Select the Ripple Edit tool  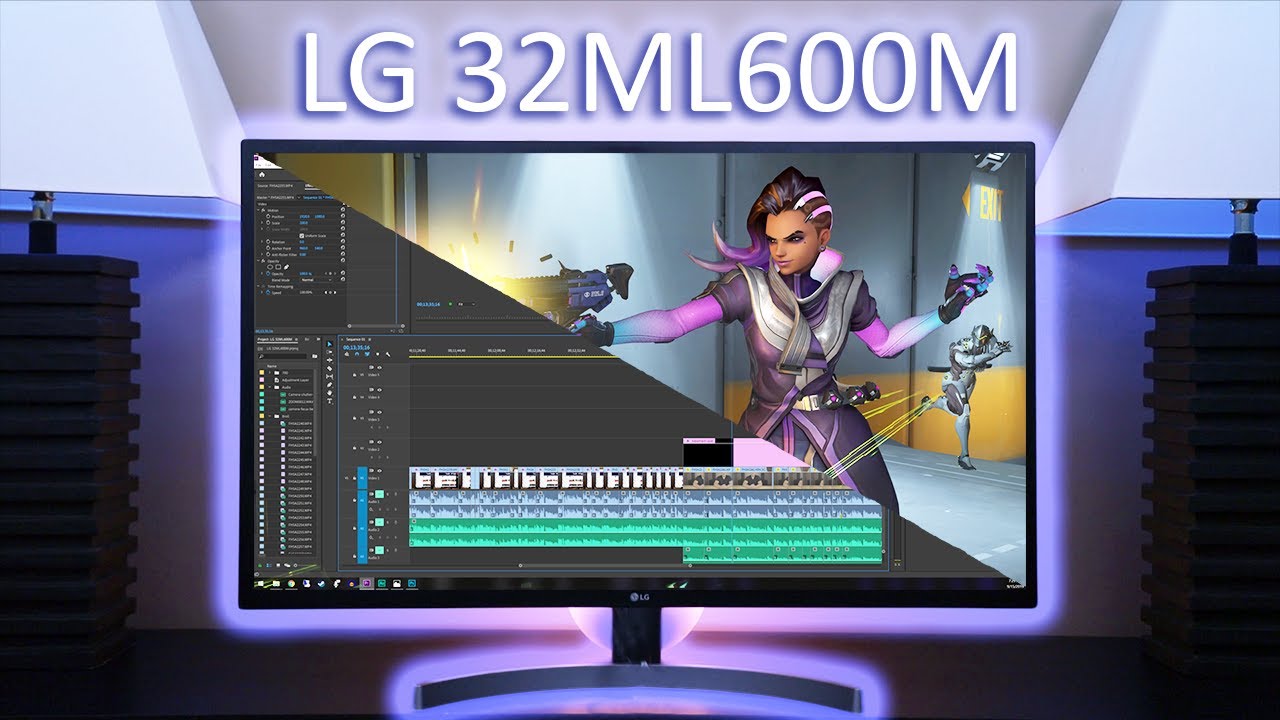pos(329,360)
